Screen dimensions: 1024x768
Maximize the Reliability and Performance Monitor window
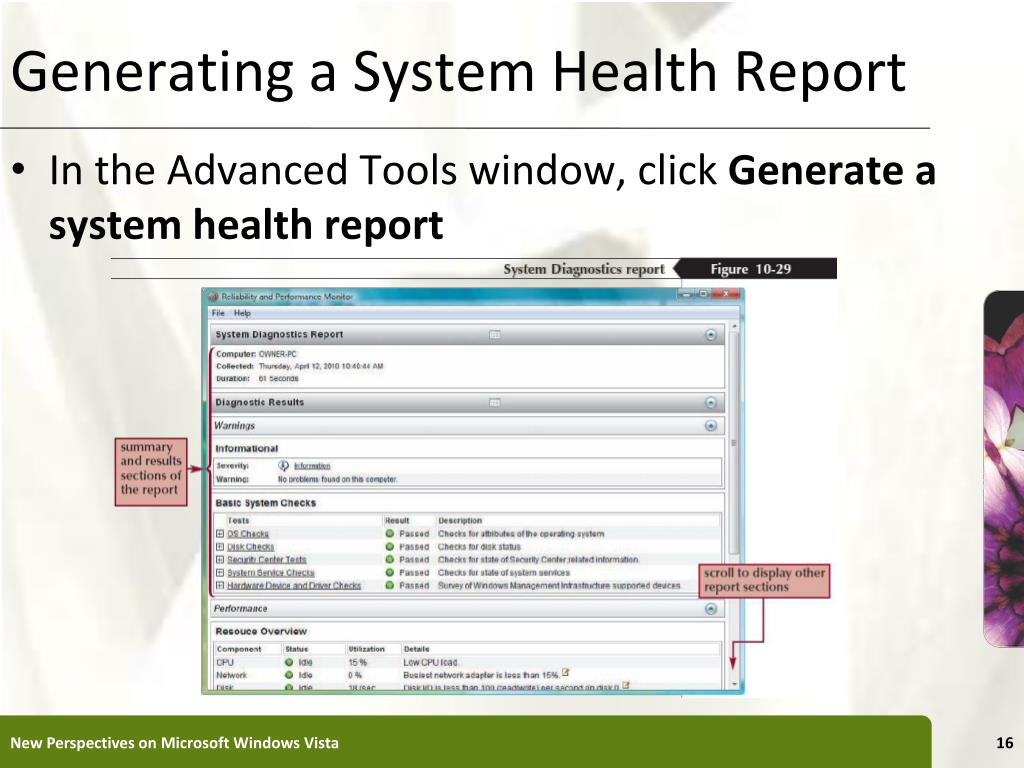click(703, 295)
